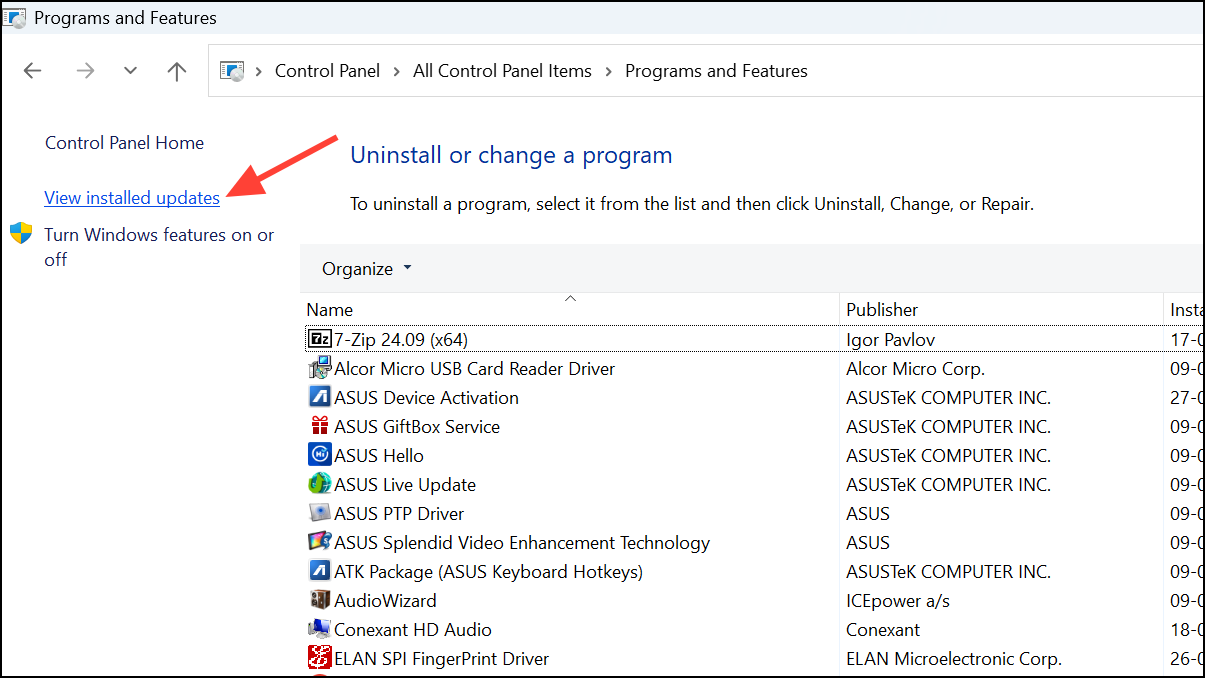Open the recent locations dropdown chevron
The height and width of the screenshot is (678, 1205).
130,71
